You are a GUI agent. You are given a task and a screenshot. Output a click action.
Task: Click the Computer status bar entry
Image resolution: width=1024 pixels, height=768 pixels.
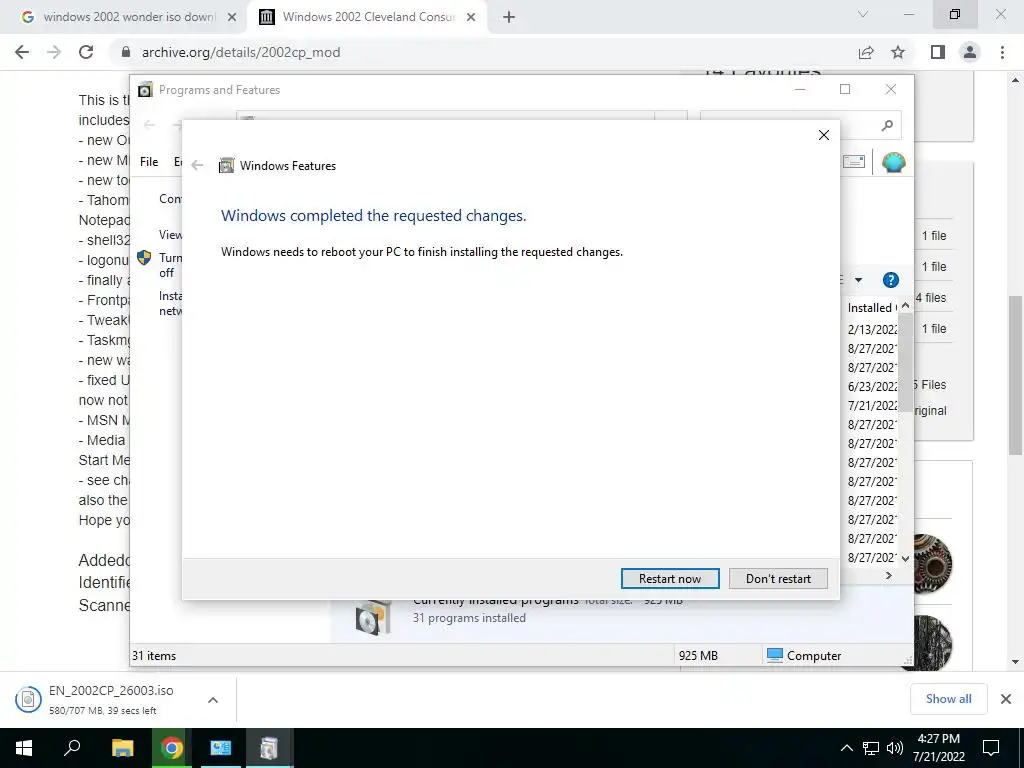tap(804, 655)
